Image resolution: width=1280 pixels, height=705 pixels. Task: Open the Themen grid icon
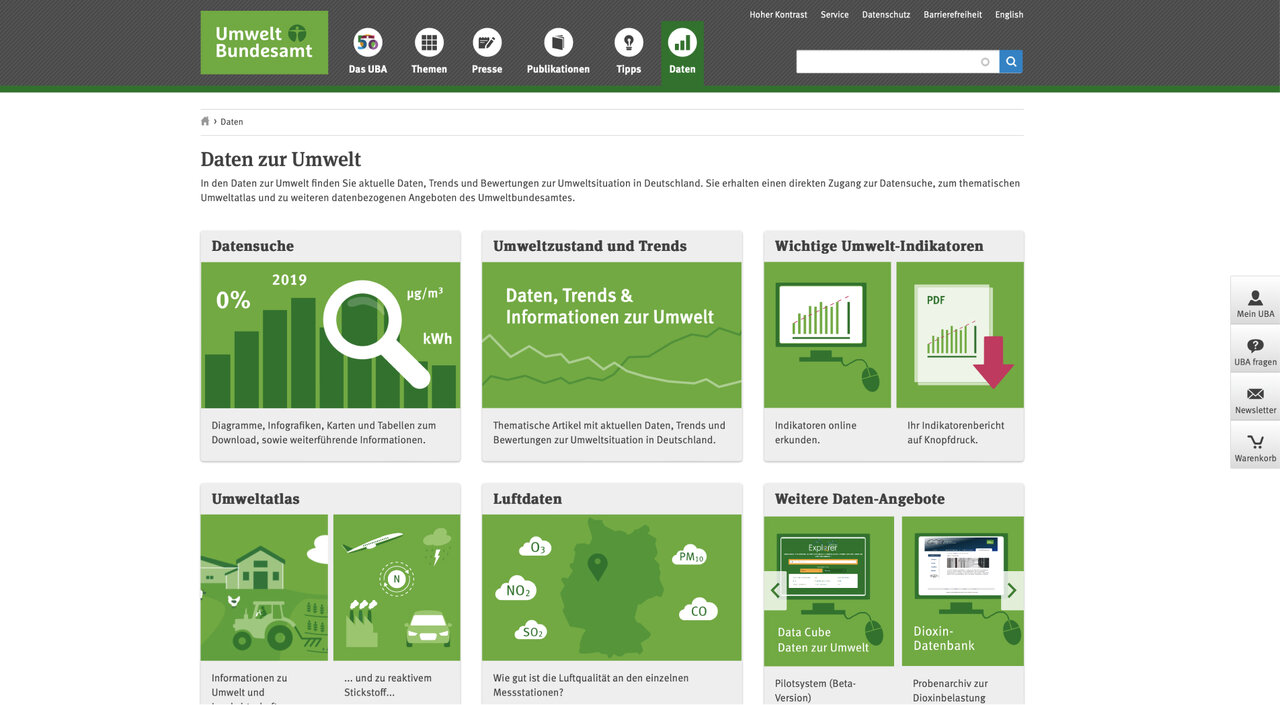point(429,42)
